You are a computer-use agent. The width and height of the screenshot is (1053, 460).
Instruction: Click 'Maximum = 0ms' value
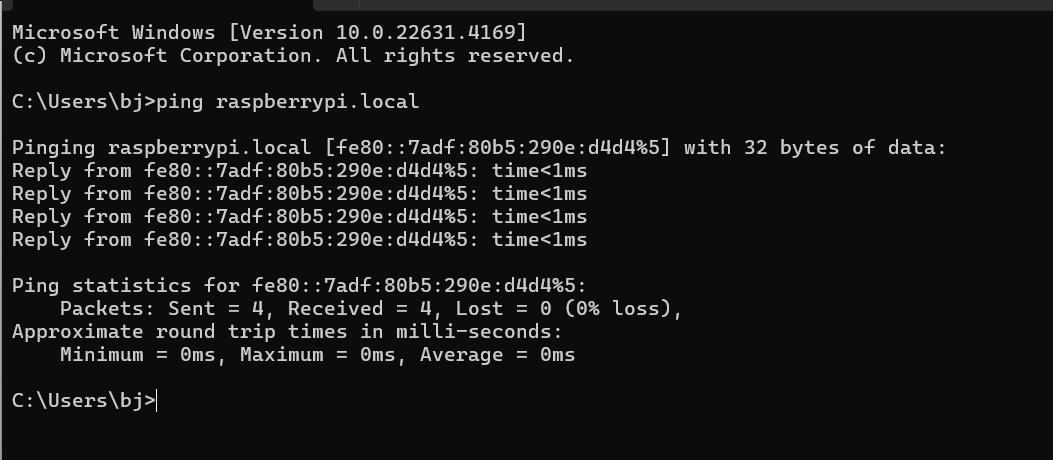(318, 355)
